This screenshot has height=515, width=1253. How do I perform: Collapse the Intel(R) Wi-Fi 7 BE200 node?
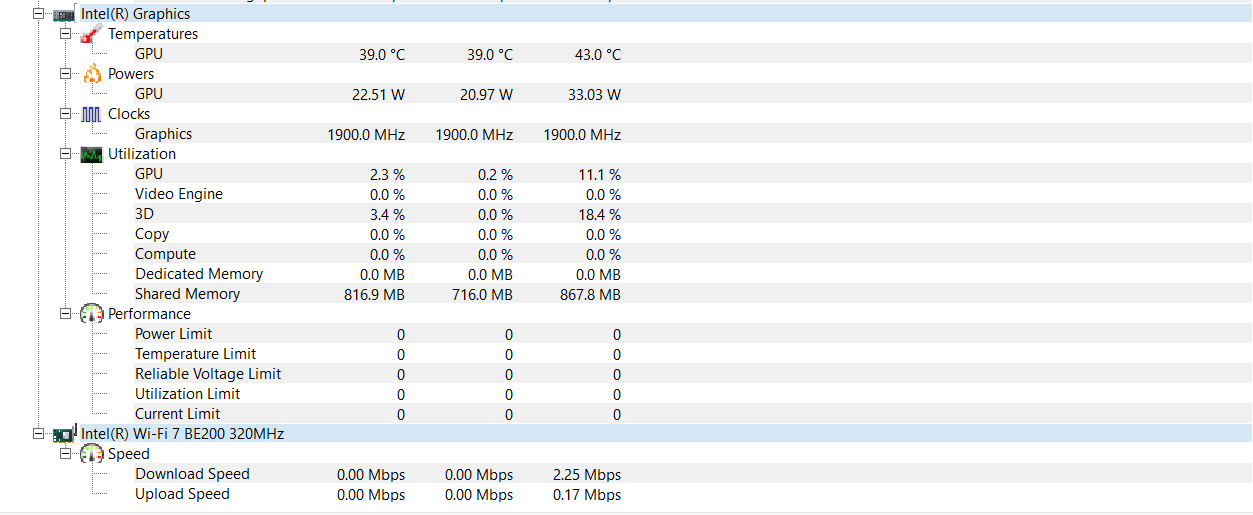tap(38, 434)
